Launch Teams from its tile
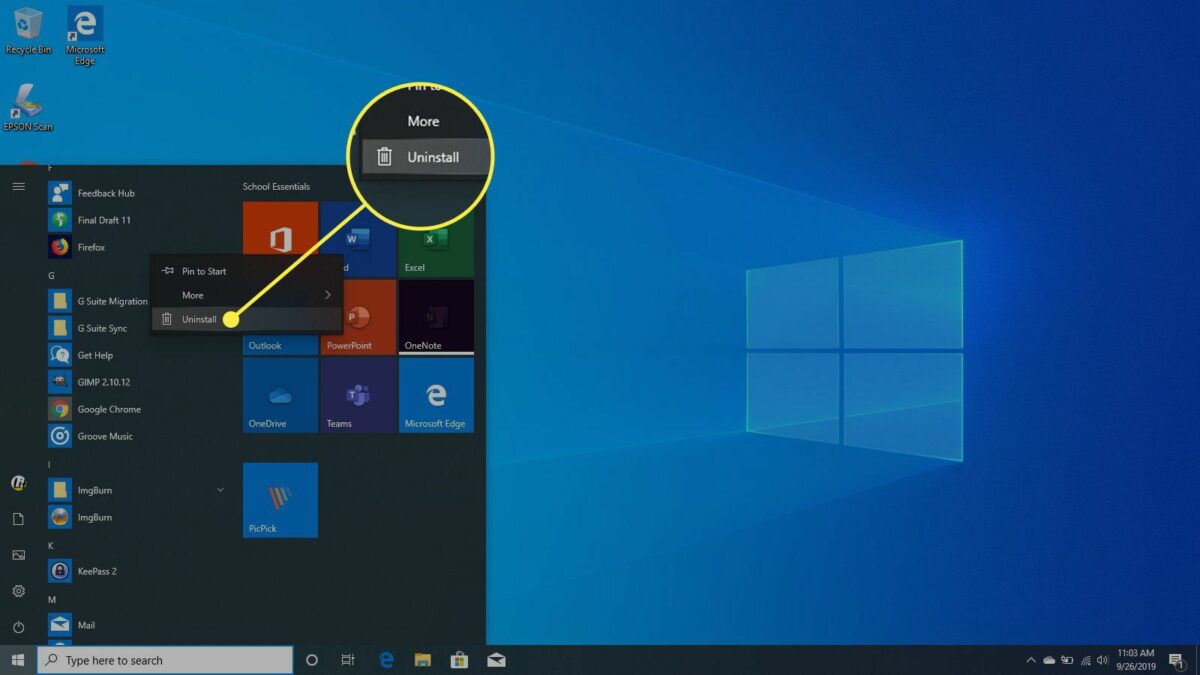Image resolution: width=1200 pixels, height=675 pixels. tap(358, 394)
